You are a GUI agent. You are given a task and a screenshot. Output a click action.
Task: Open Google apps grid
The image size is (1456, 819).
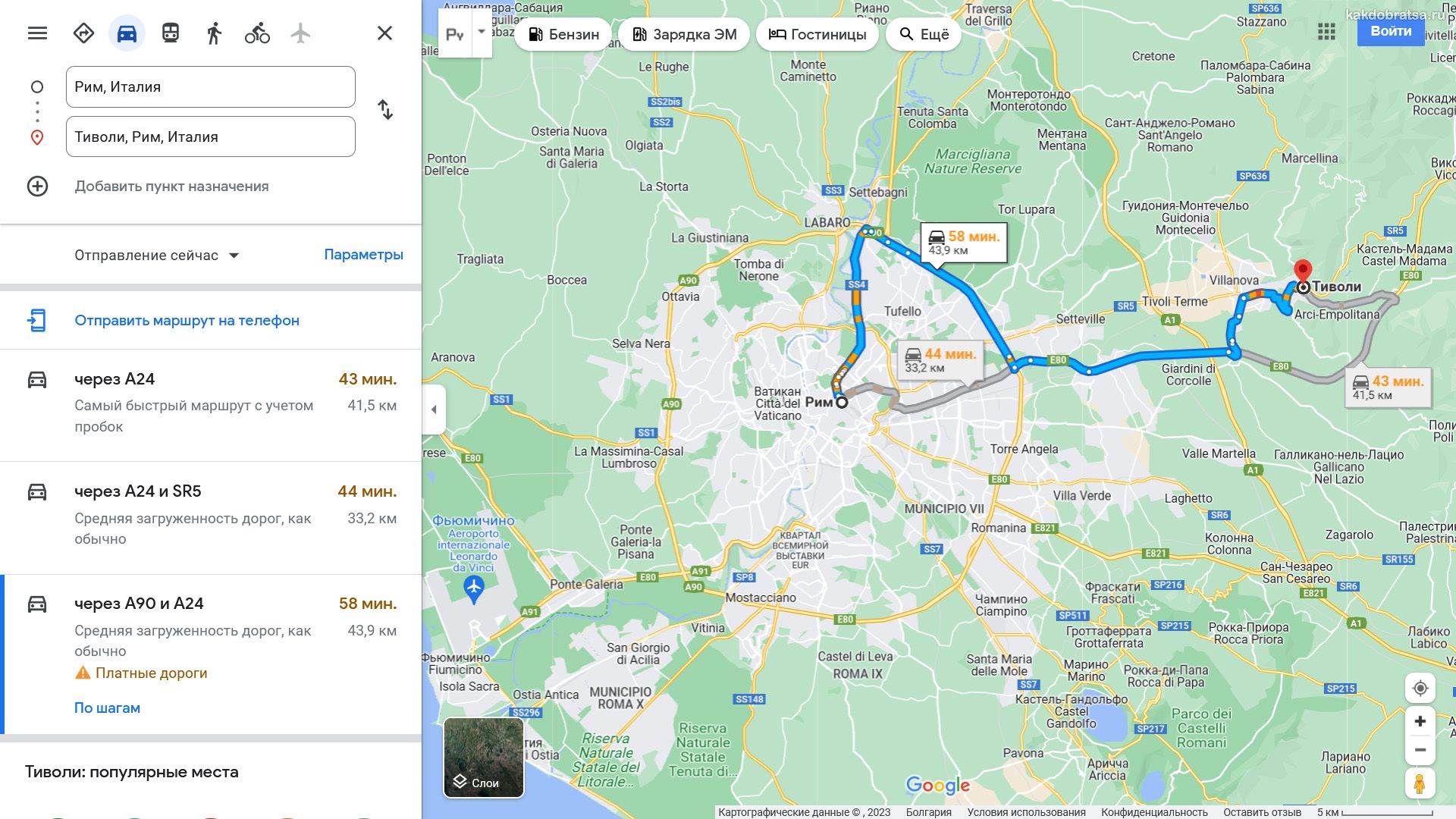pyautogui.click(x=1326, y=31)
